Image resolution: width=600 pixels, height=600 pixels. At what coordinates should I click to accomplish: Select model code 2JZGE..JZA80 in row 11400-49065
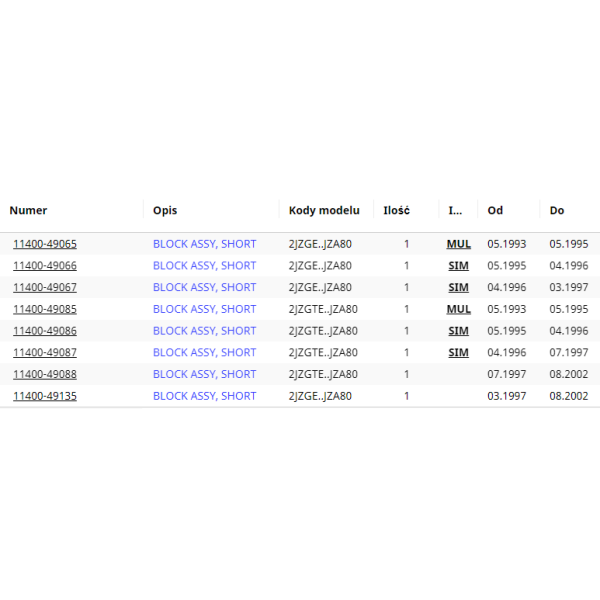(320, 244)
